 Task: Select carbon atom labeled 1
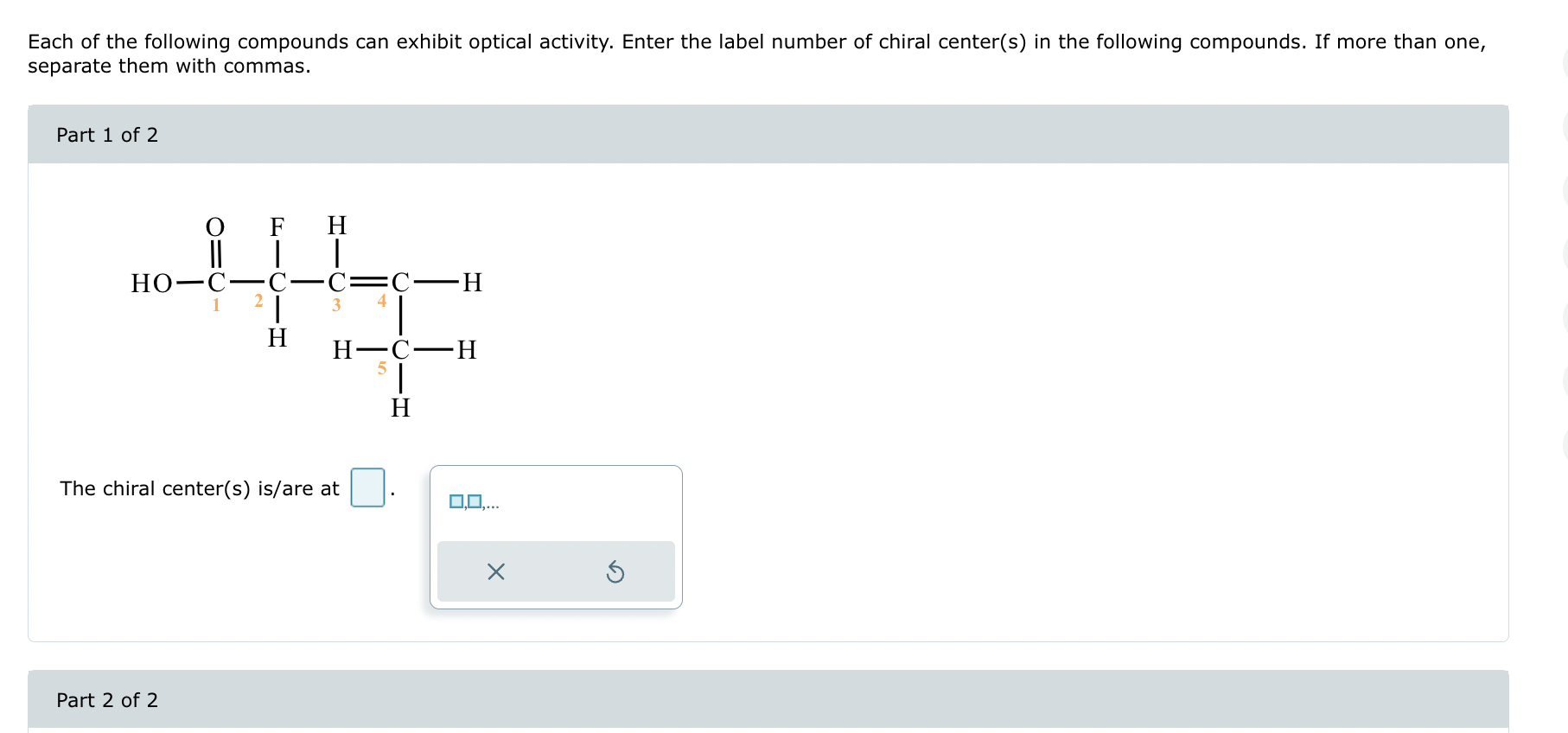215,283
